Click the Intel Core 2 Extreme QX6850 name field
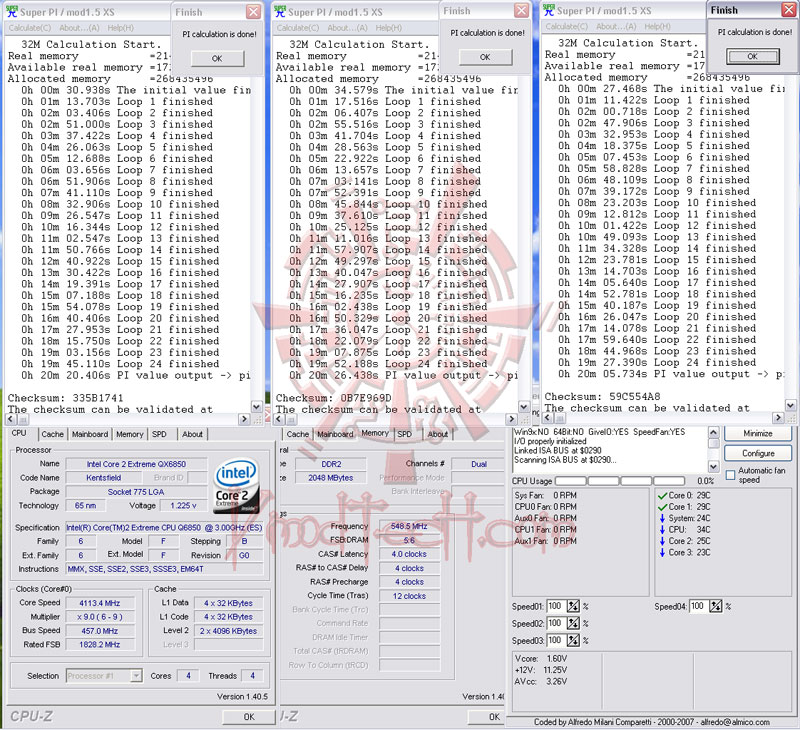 [136, 464]
